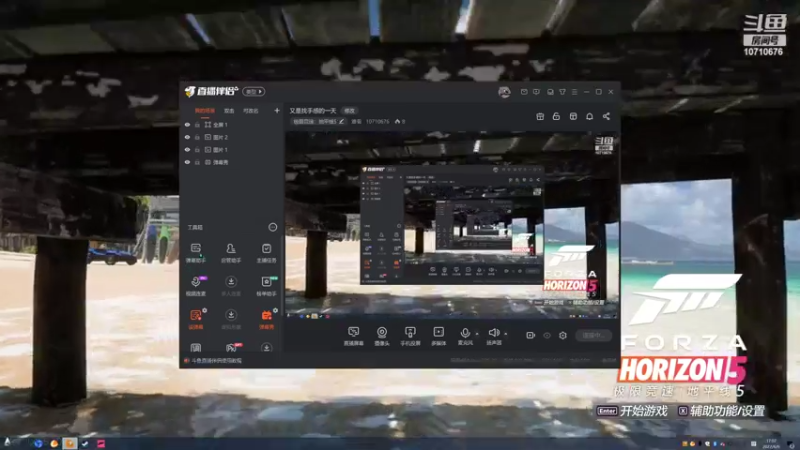Toggle the lock on the 图片 2 source
Image resolution: width=800 pixels, height=450 pixels.
(x=197, y=137)
